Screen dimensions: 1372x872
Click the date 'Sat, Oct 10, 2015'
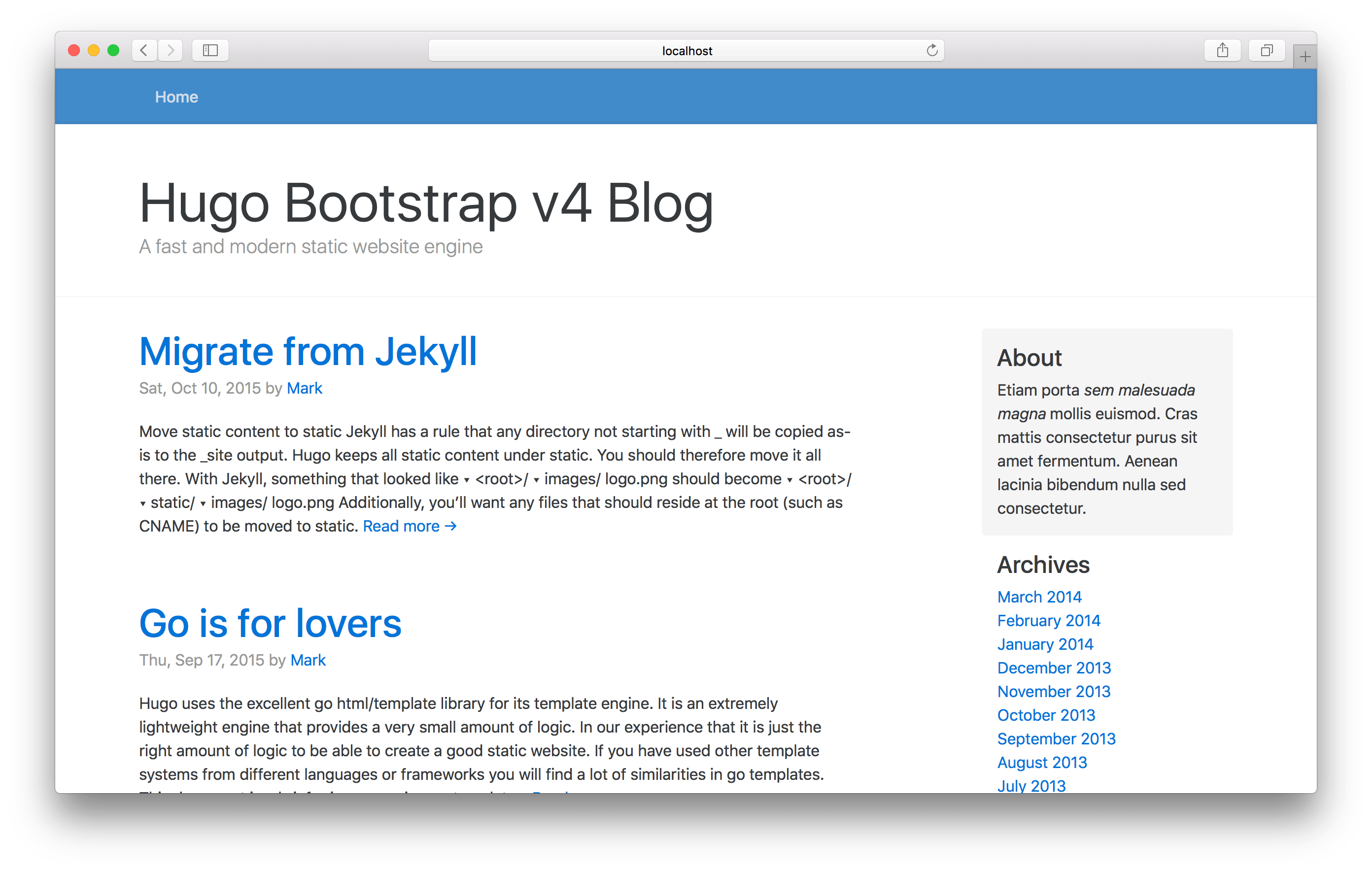tap(200, 388)
